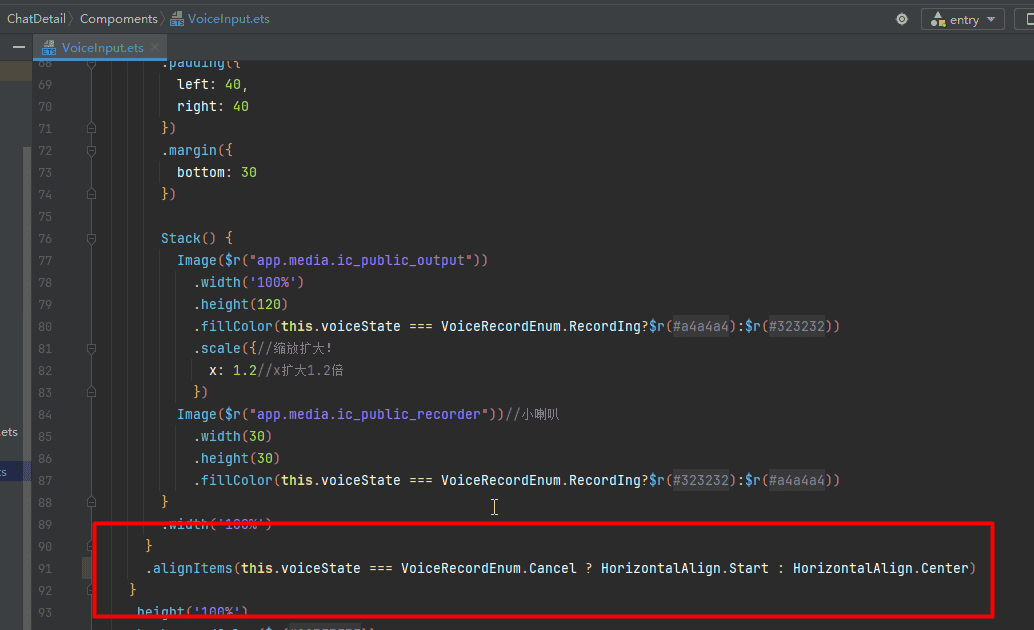Click line number 91 in the gutter

point(45,568)
